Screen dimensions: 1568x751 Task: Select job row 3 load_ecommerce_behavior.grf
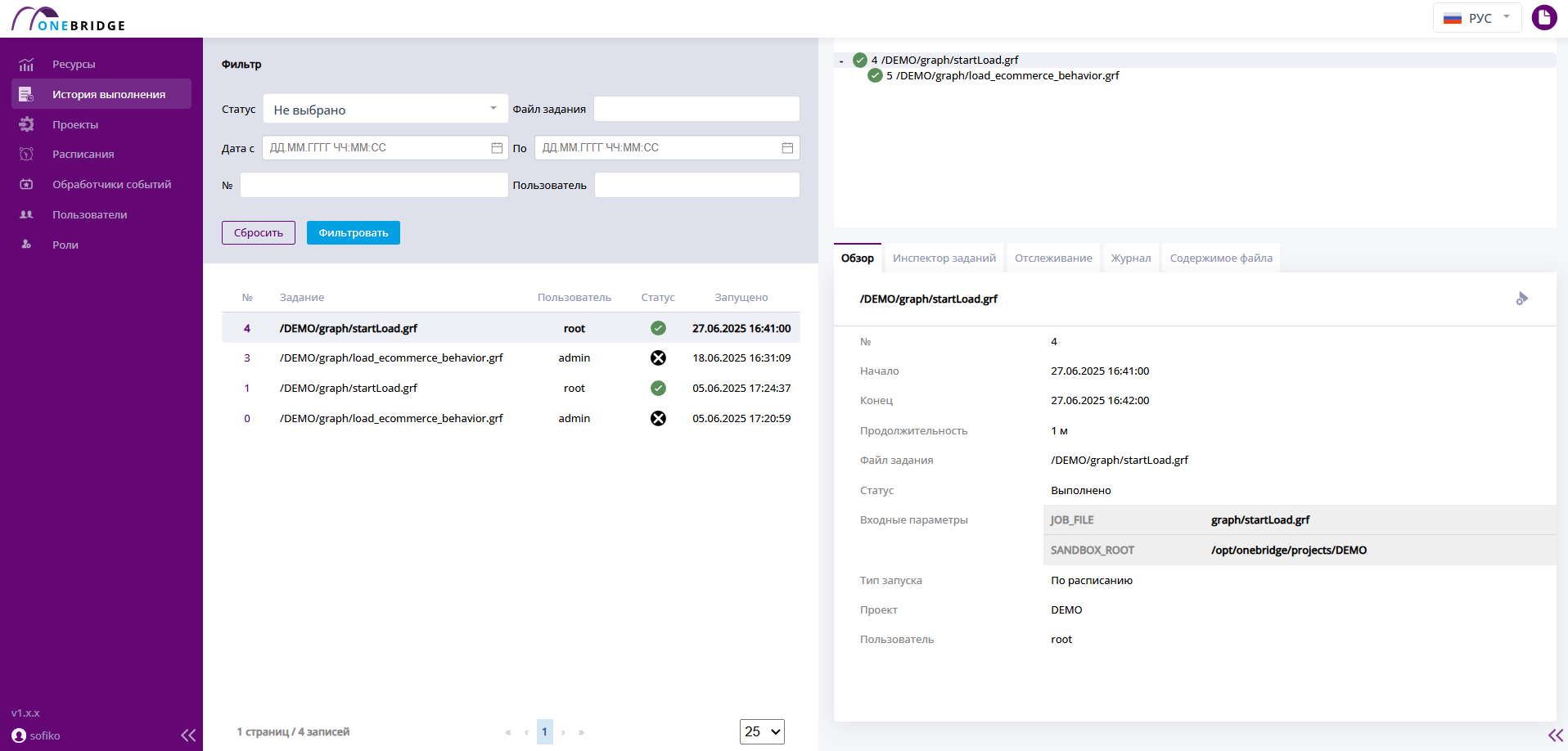tap(511, 358)
